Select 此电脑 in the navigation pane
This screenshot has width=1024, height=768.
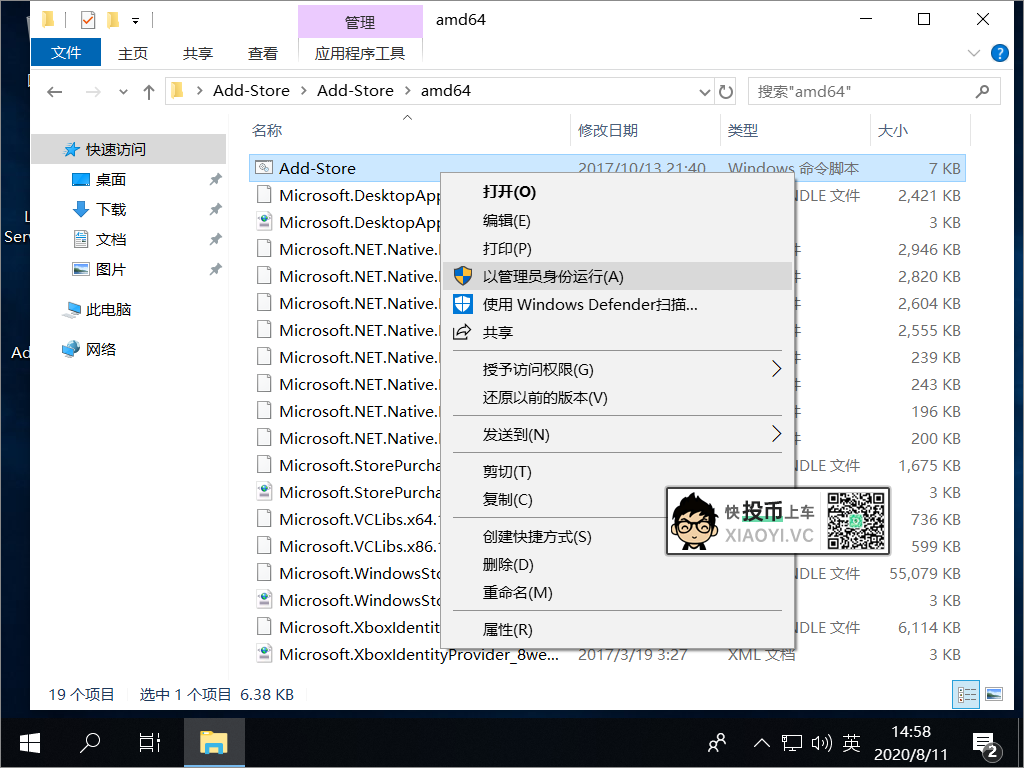[x=109, y=310]
